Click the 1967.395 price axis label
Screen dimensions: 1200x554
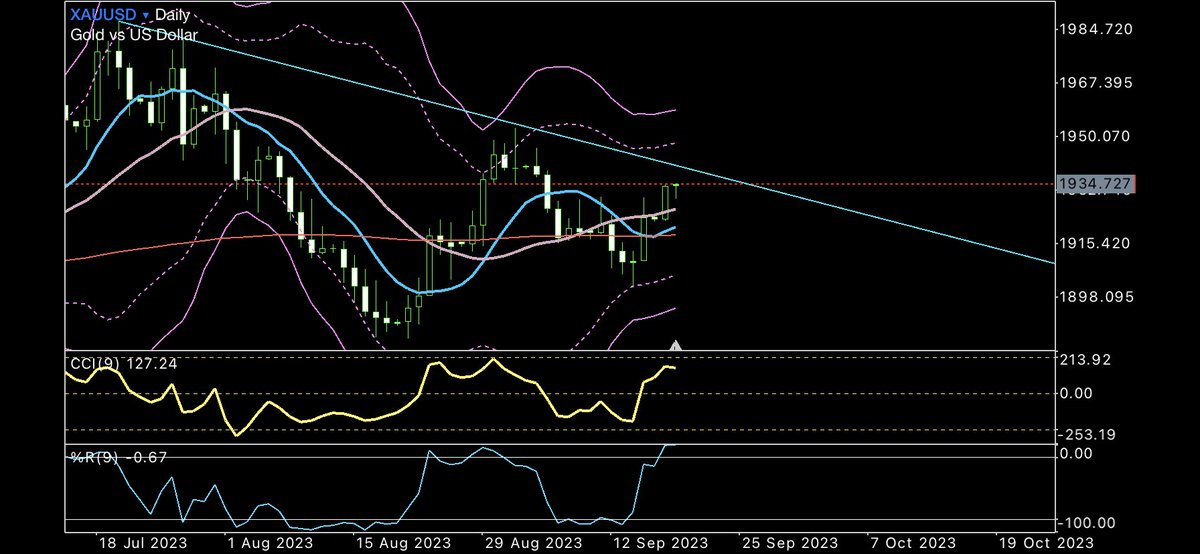(x=1097, y=82)
